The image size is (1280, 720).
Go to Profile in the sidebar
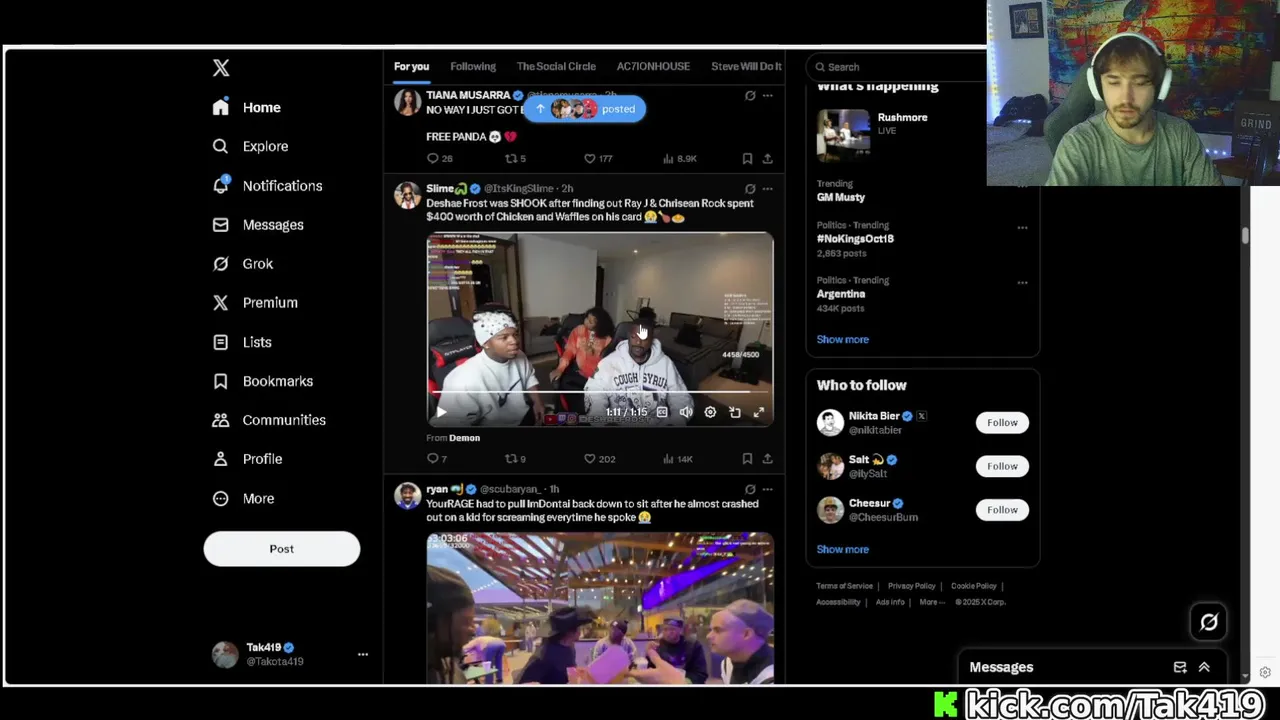click(x=247, y=459)
